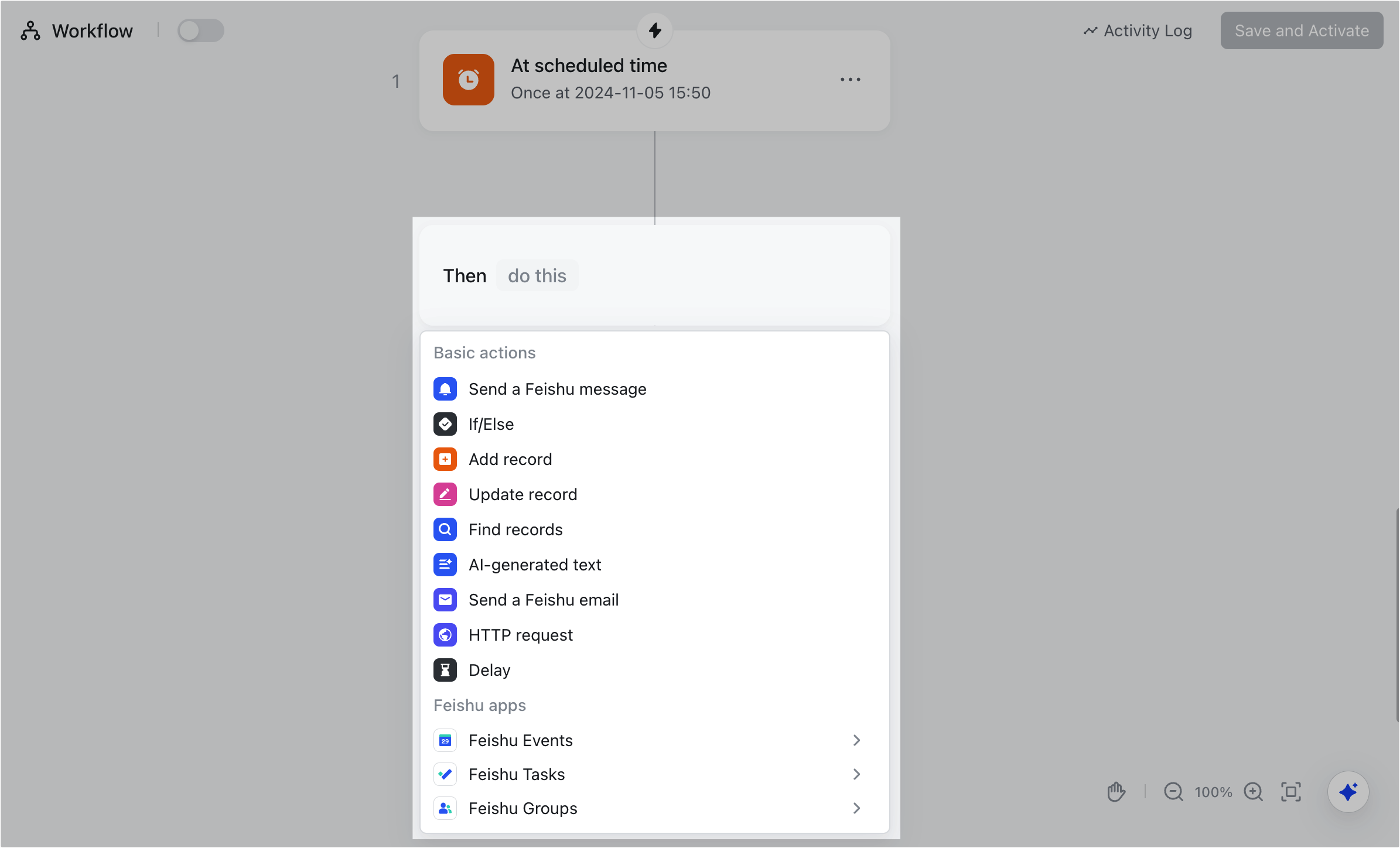
Task: Open the Activity Log
Action: [x=1137, y=30]
